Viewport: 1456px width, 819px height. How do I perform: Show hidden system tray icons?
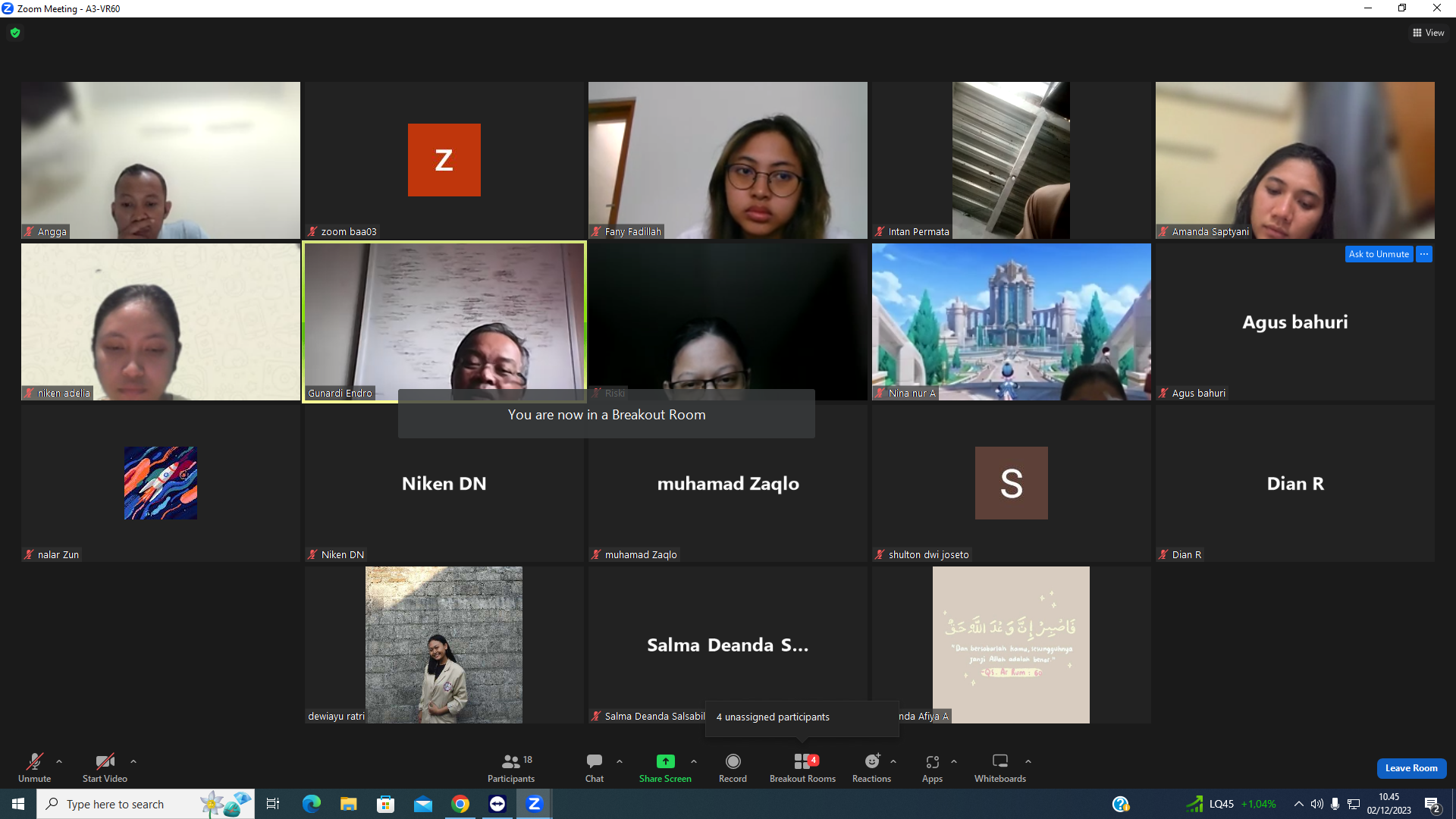pos(1298,804)
